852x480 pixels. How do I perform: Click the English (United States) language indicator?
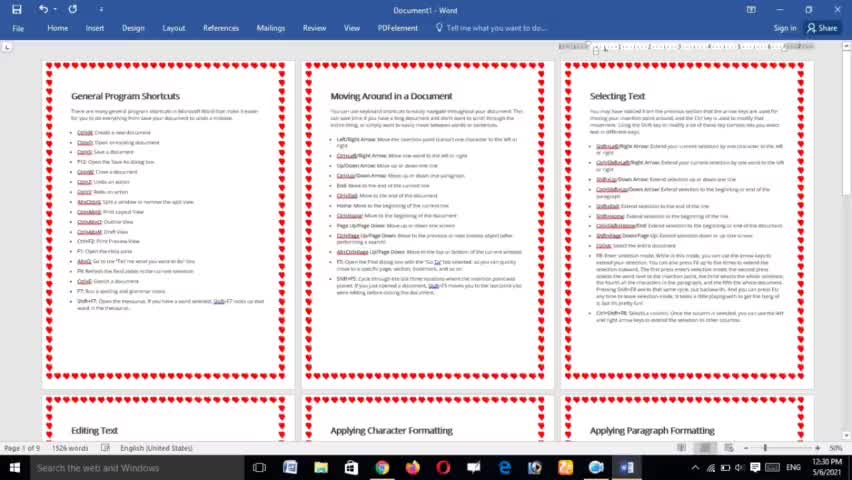click(156, 448)
